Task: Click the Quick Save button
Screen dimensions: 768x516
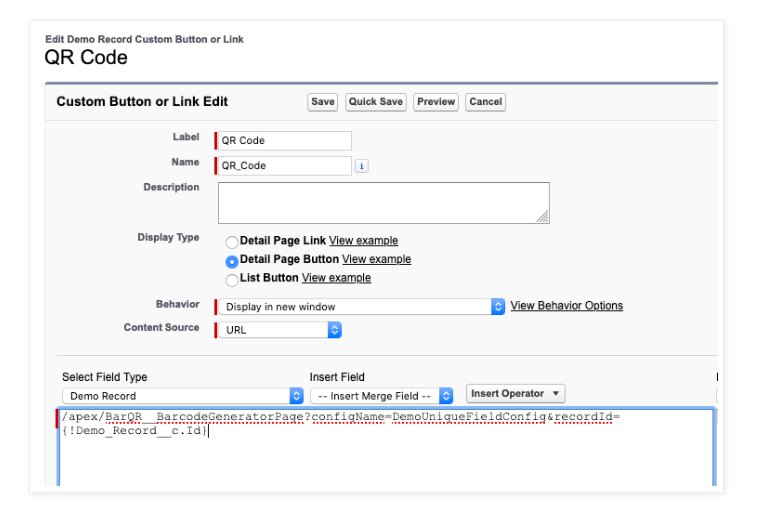Action: click(x=376, y=102)
